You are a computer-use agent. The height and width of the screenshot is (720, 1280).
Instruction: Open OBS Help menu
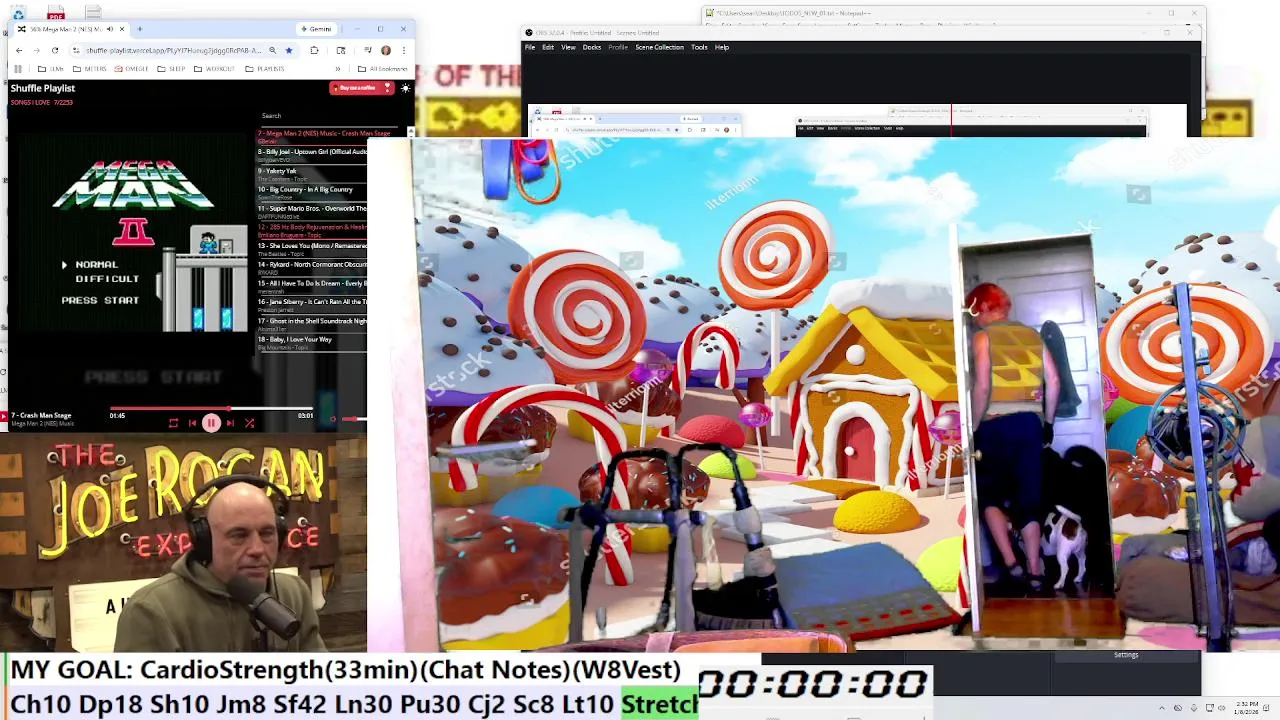722,47
